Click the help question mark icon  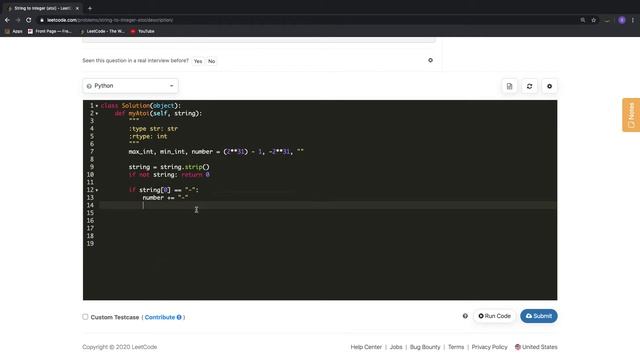pos(465,316)
